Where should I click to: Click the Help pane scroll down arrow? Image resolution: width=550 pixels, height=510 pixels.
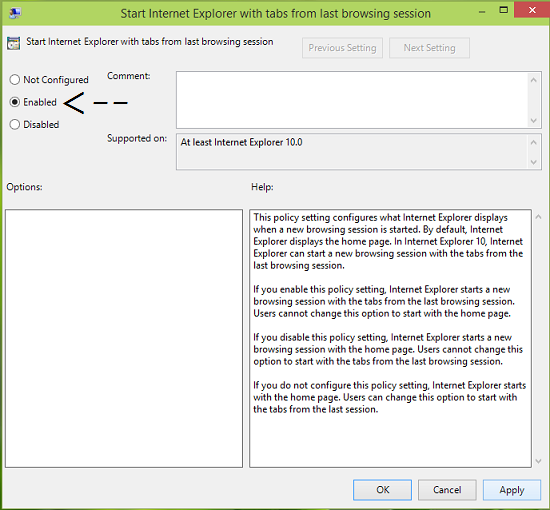point(538,462)
